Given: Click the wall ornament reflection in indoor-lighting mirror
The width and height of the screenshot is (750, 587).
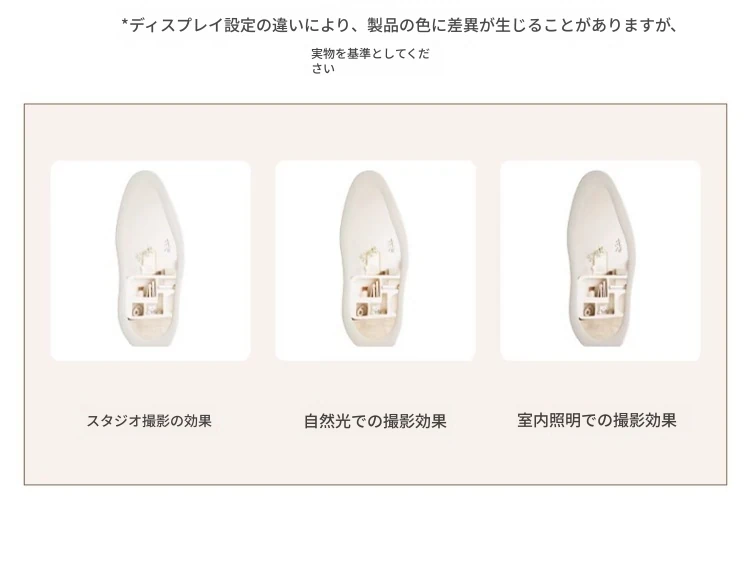Looking at the screenshot, I should click(x=618, y=245).
